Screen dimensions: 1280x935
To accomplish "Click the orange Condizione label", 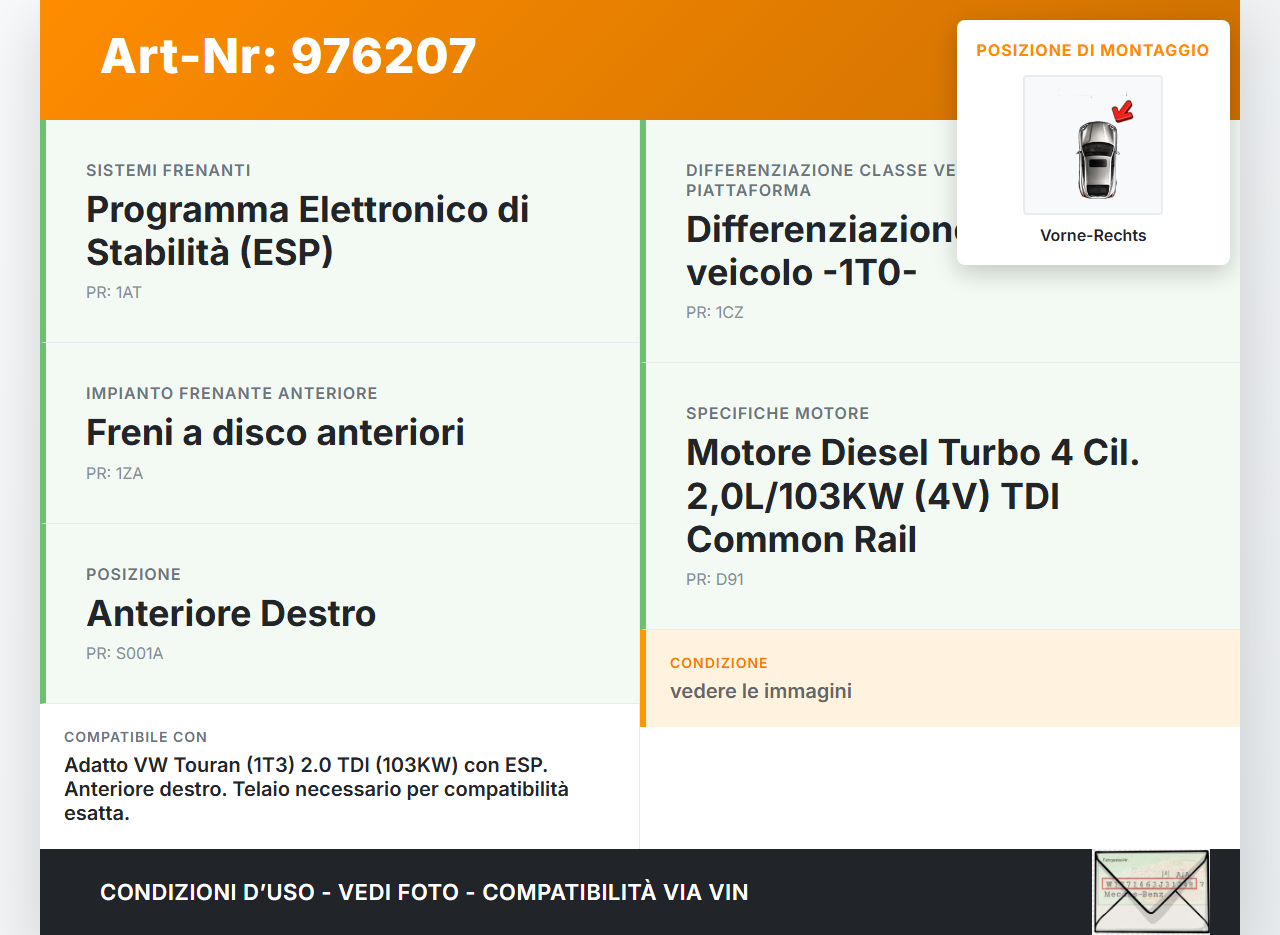I will 718,663.
